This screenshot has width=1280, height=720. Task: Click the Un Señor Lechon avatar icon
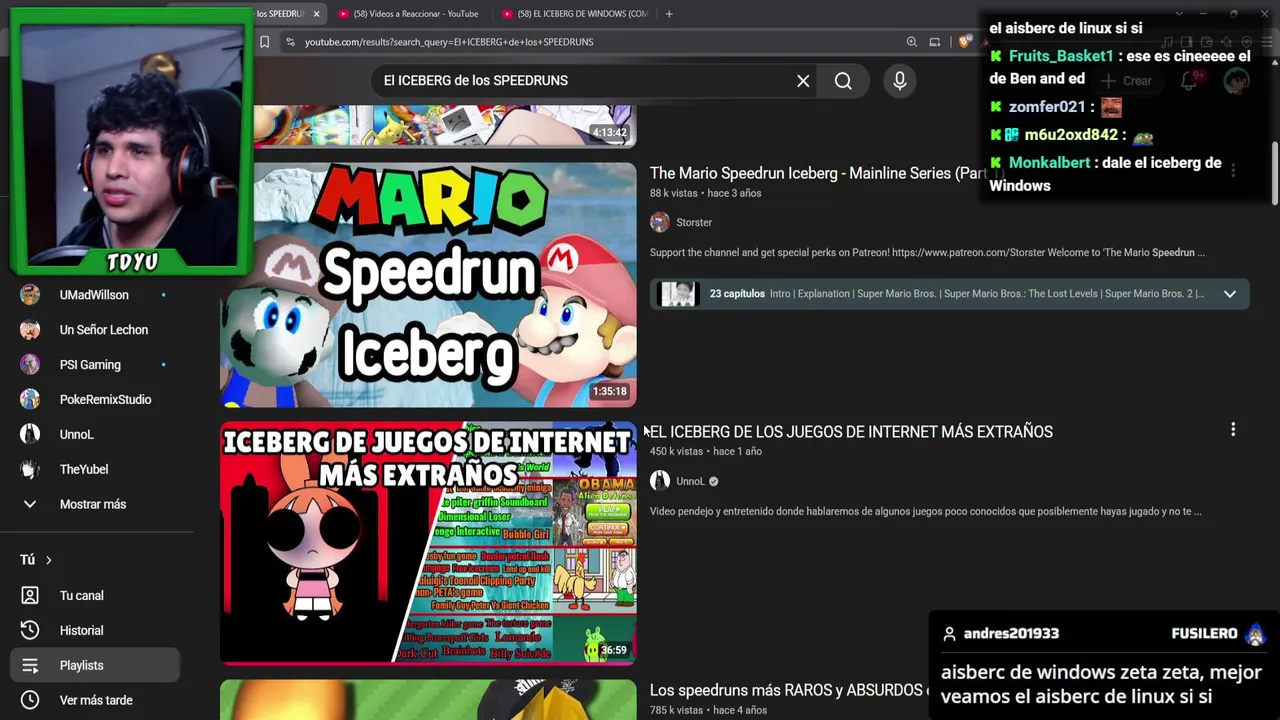click(30, 330)
